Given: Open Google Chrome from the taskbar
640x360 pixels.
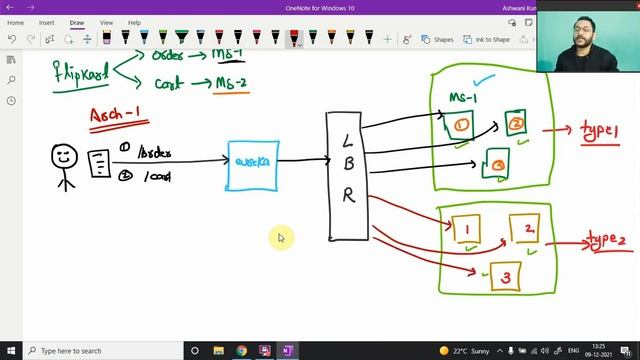Looking at the screenshot, I should coord(242,351).
